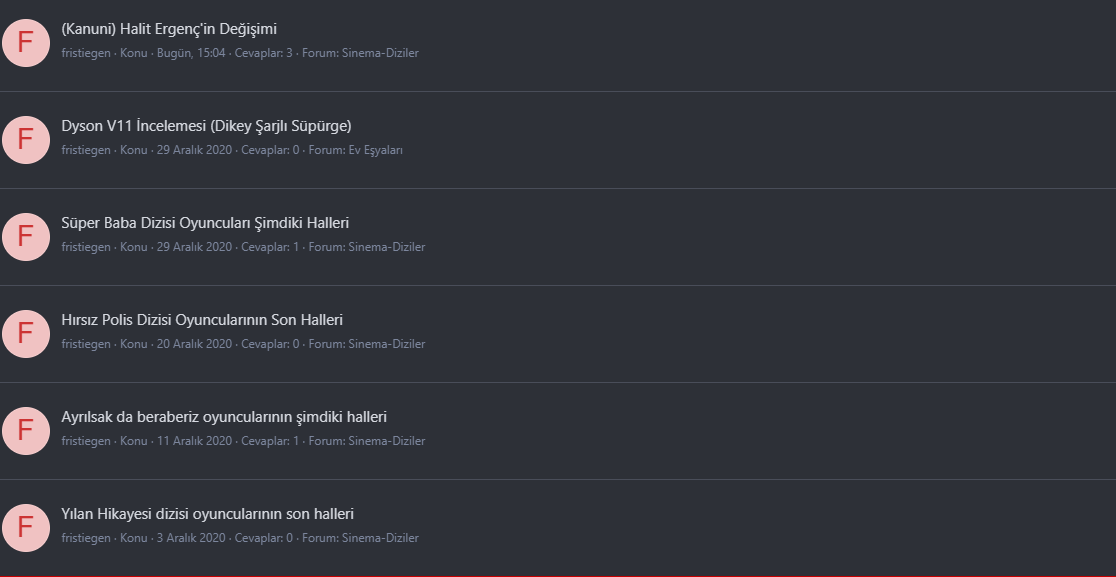Go to Ev Eşyaları forum link
Viewport: 1116px width, 577px height.
pos(375,150)
